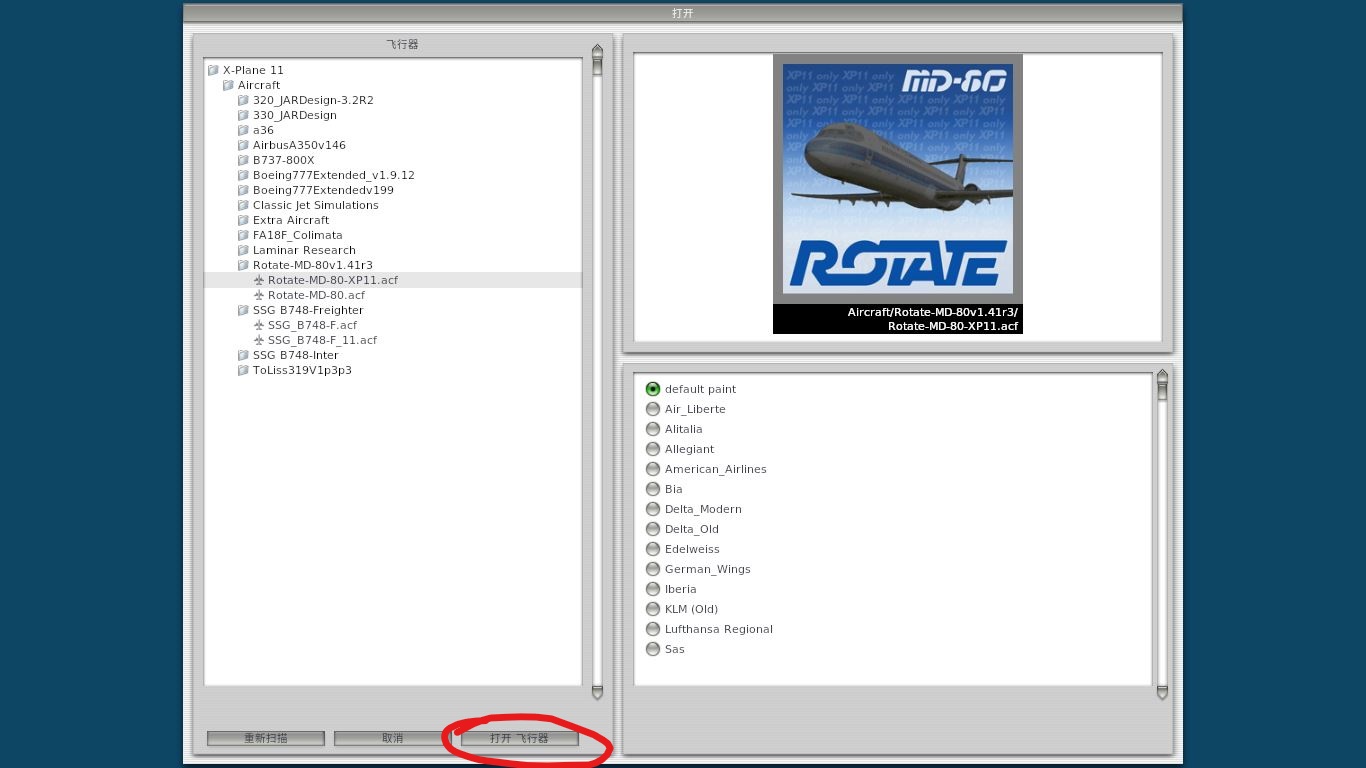Click folder icon beside FA18F_Colimata

point(243,235)
